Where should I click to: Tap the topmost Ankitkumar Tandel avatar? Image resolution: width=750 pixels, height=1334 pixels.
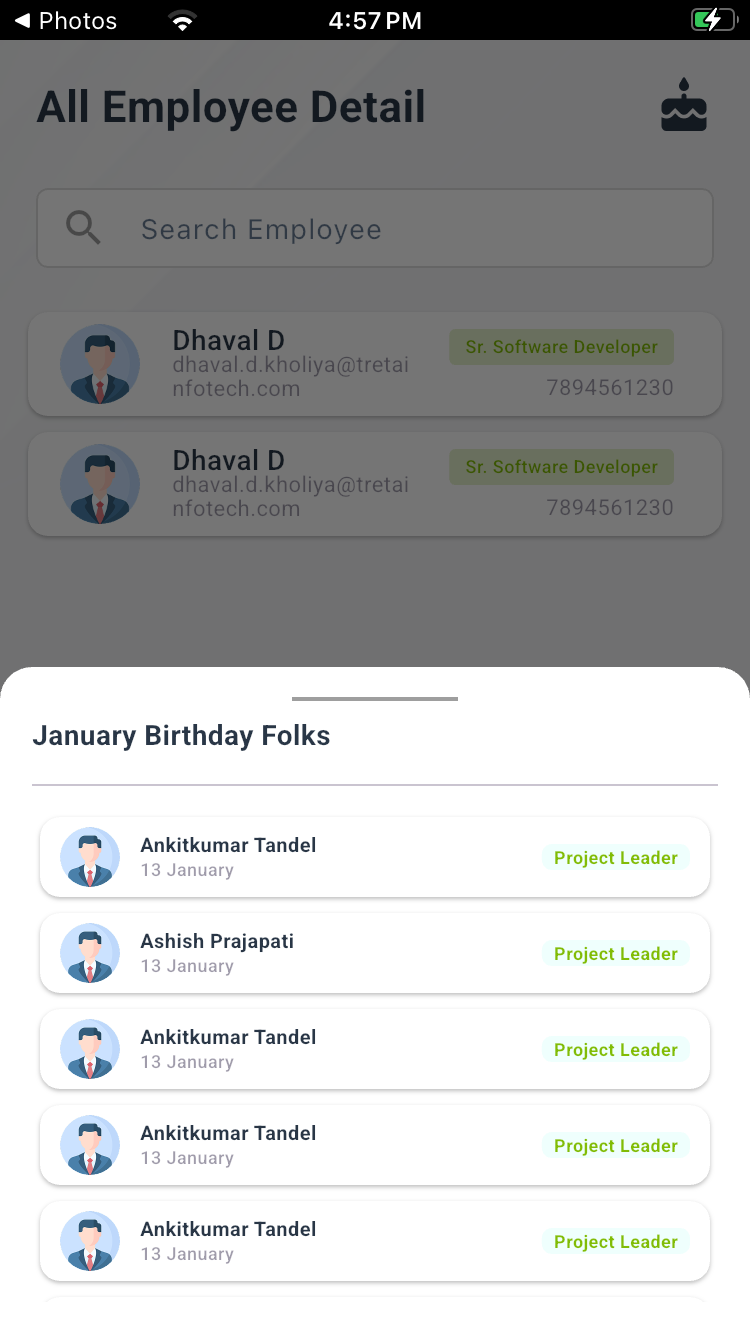(90, 857)
